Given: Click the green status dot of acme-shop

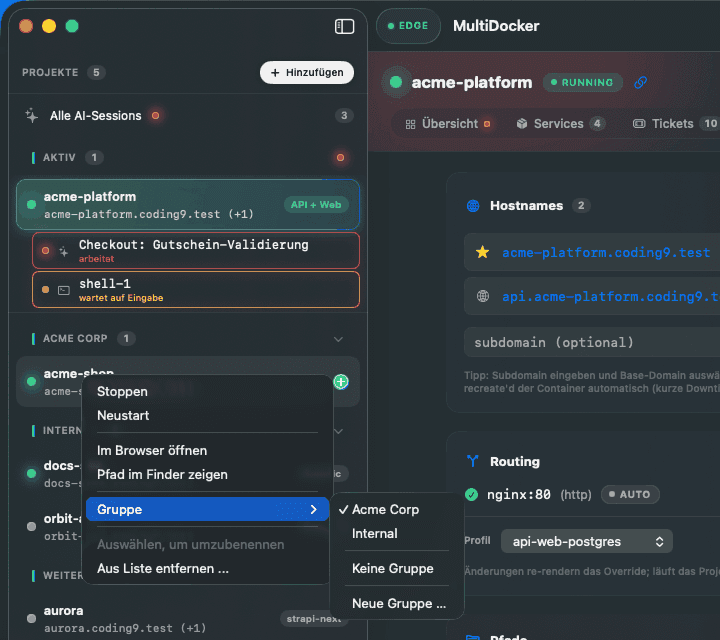Looking at the screenshot, I should click(31, 382).
